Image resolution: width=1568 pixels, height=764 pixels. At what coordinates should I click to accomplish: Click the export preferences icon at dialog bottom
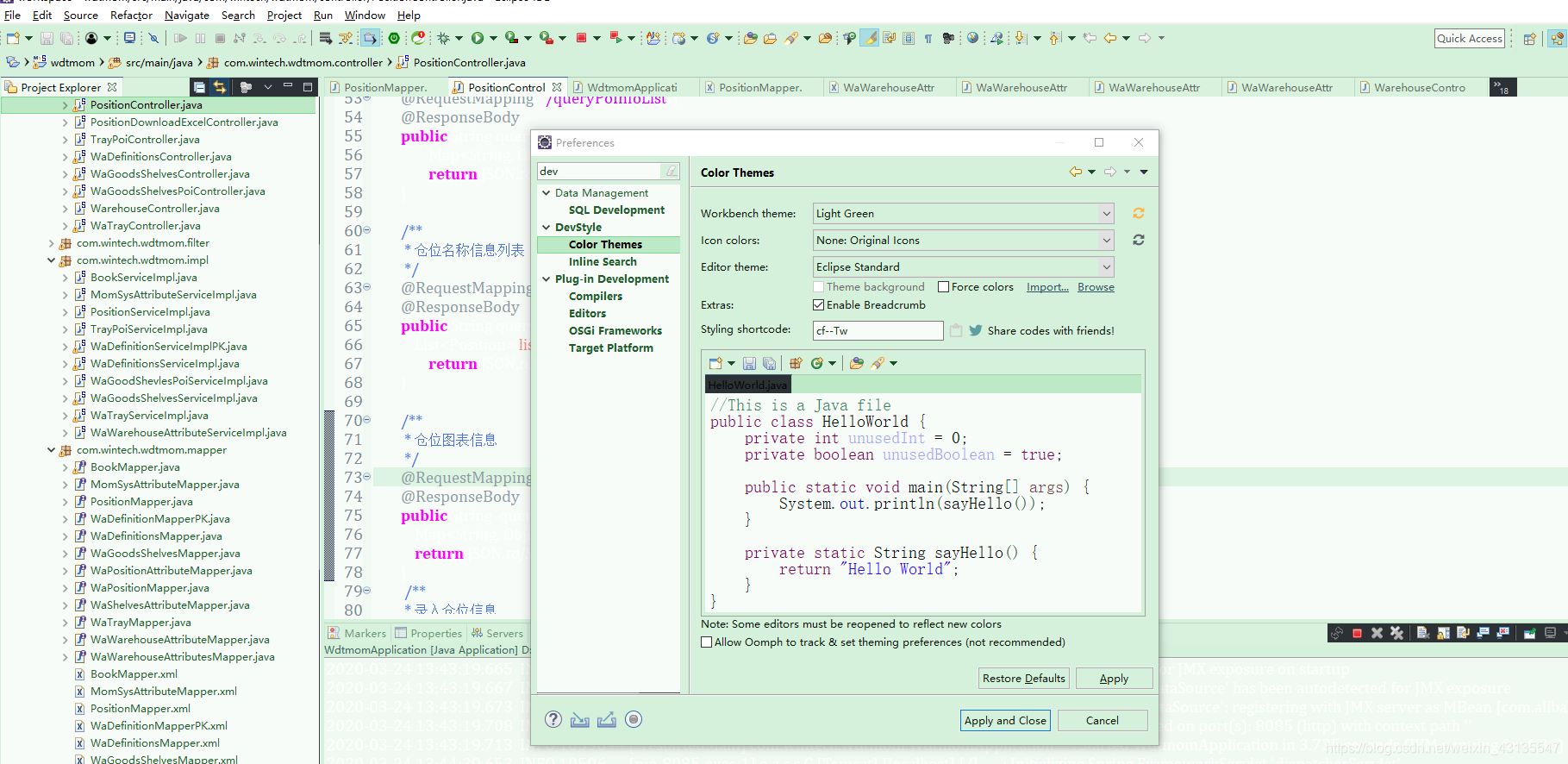(x=607, y=719)
